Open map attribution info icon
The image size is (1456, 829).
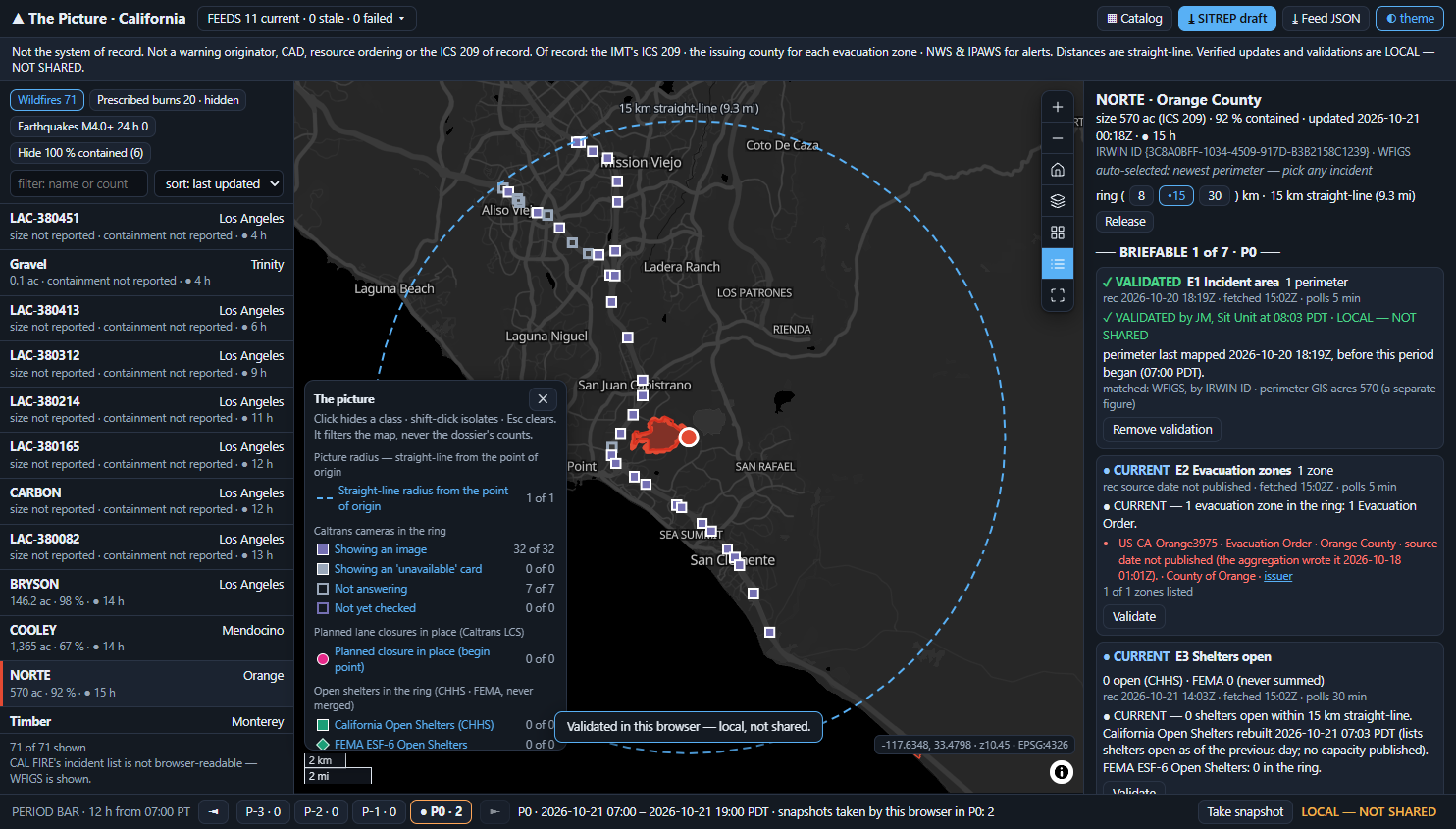[x=1061, y=772]
